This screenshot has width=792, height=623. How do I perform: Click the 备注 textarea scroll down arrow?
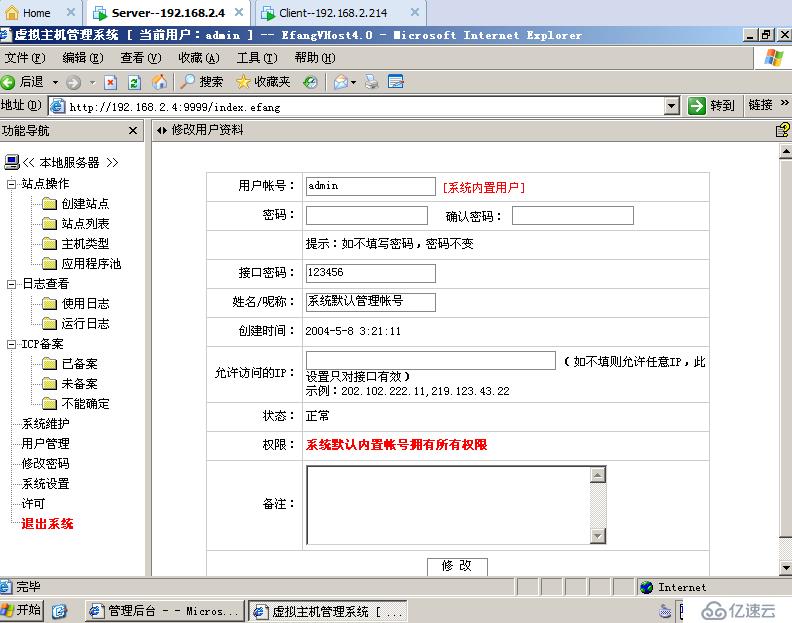click(x=598, y=536)
